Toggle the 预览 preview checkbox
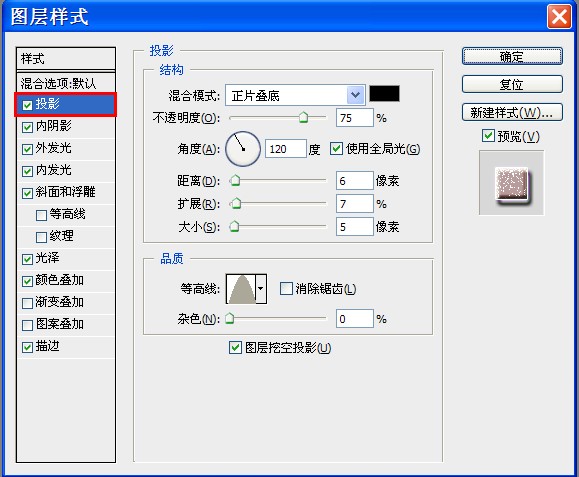 point(488,136)
